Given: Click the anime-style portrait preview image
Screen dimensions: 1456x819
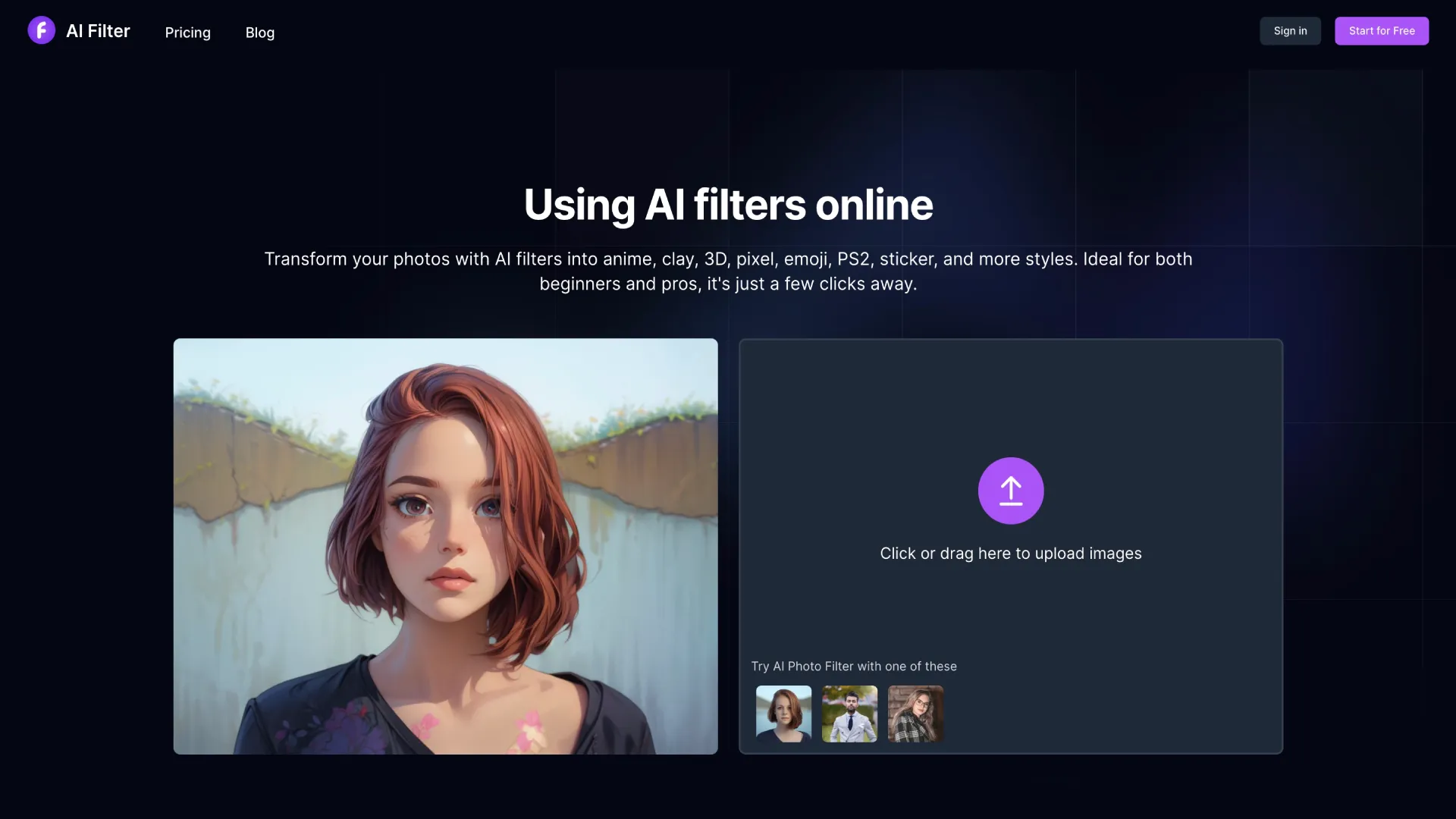Looking at the screenshot, I should (x=445, y=546).
